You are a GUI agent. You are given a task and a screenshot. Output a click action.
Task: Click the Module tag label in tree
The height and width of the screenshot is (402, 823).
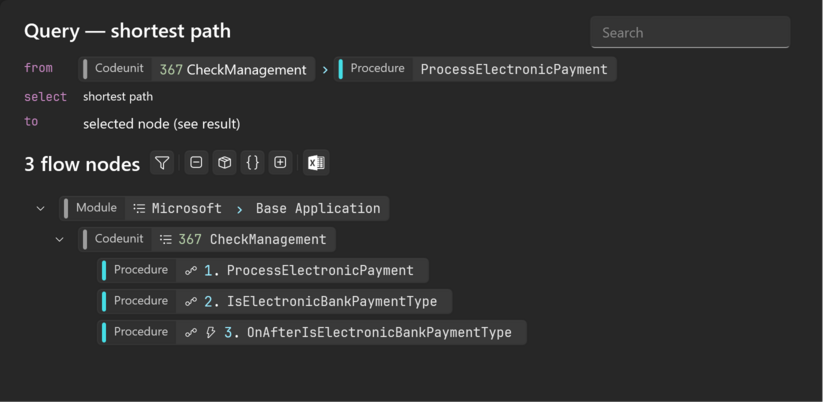click(96, 208)
